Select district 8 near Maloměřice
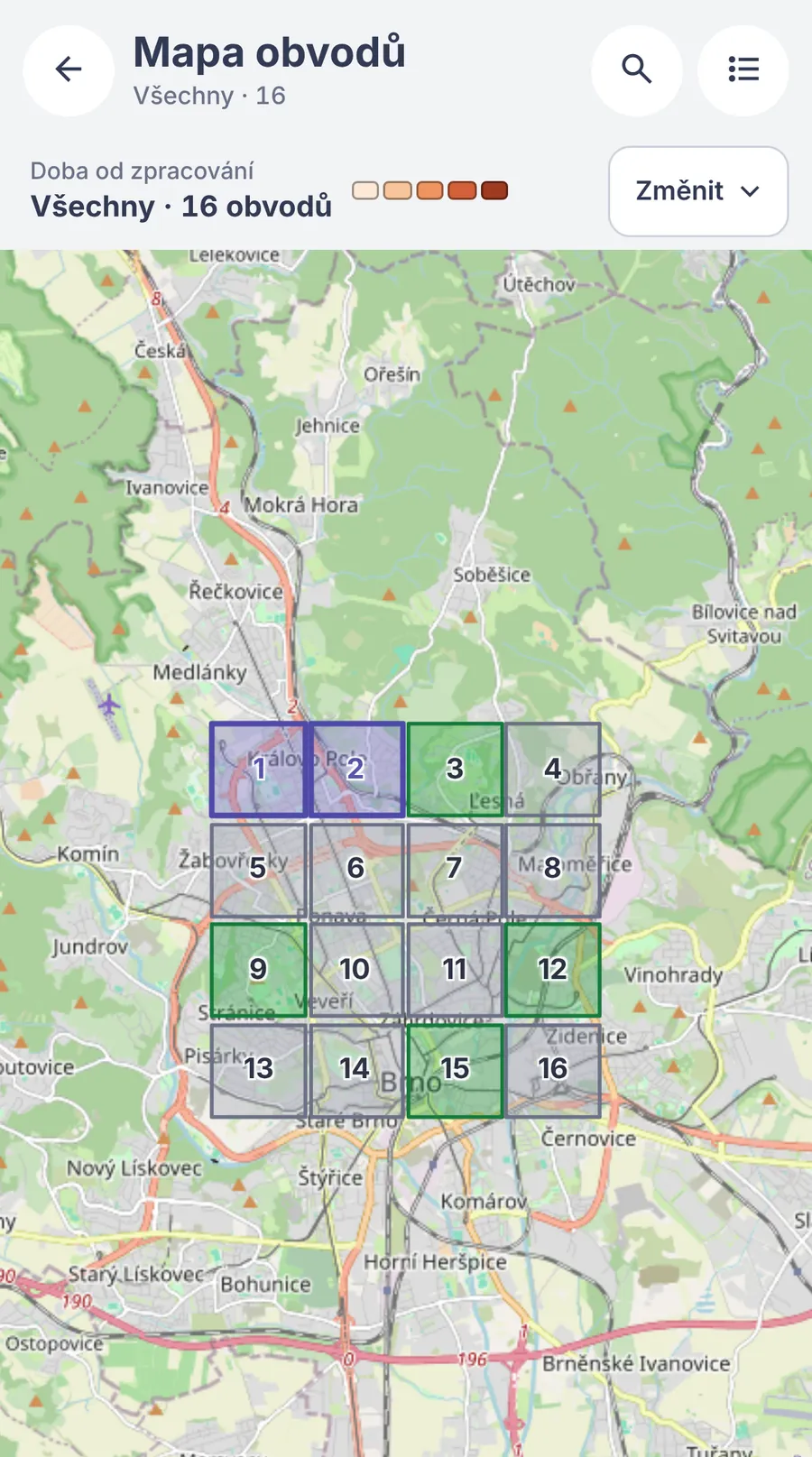Image resolution: width=812 pixels, height=1457 pixels. click(x=553, y=870)
